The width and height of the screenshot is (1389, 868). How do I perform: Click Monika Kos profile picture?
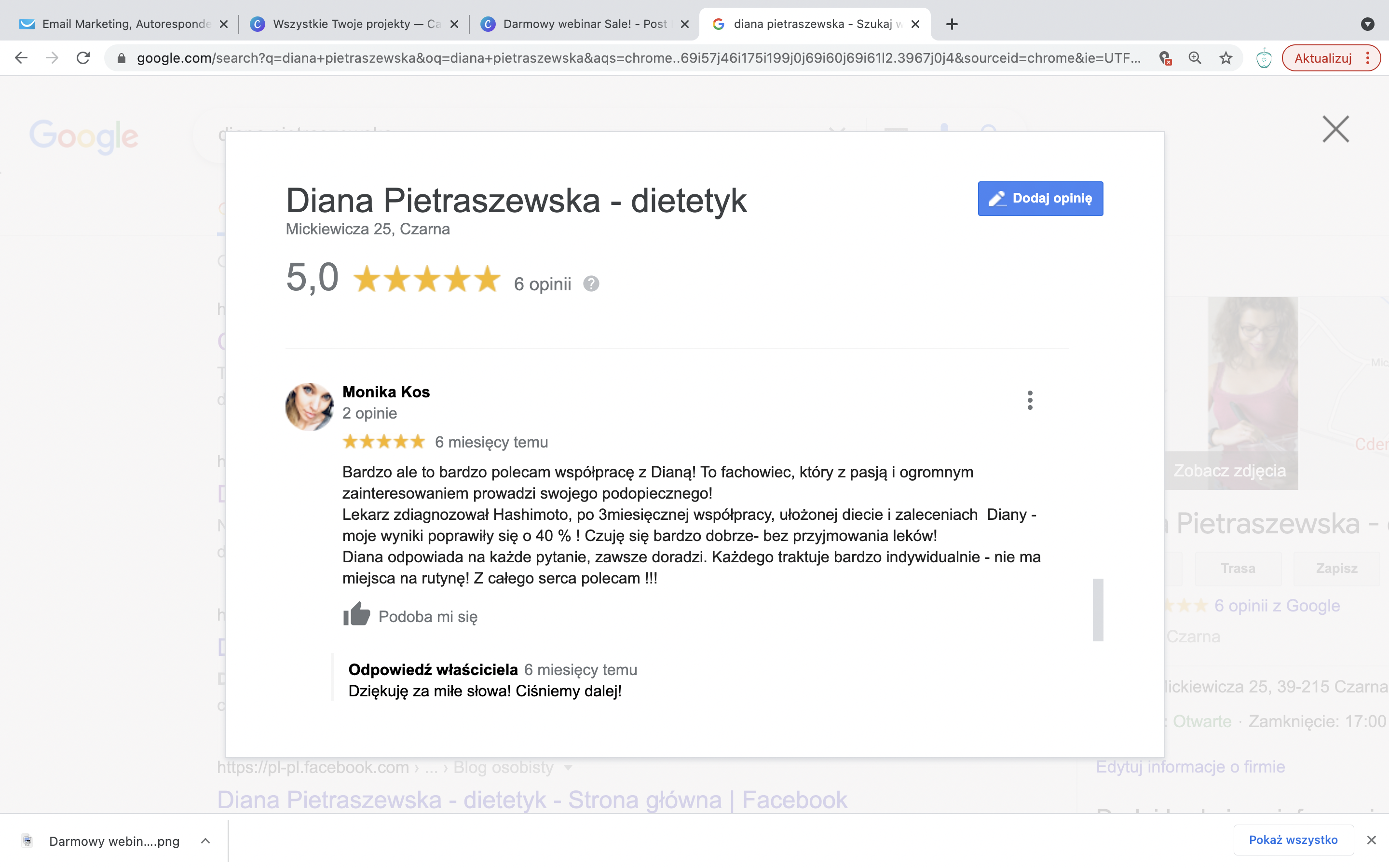pos(309,407)
